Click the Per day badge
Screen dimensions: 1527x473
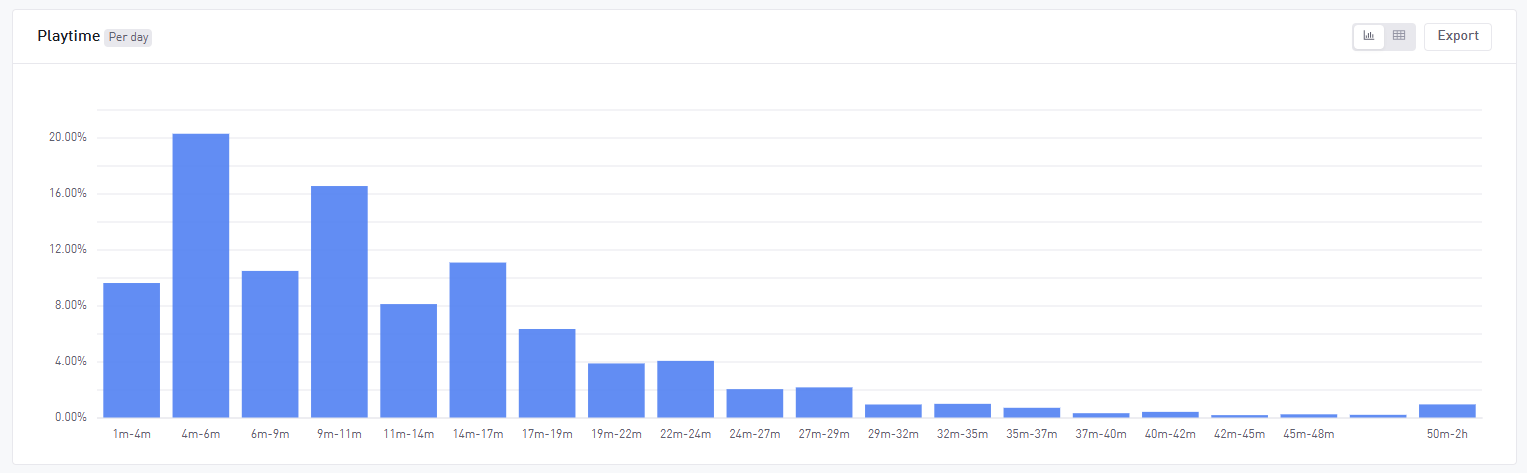128,37
